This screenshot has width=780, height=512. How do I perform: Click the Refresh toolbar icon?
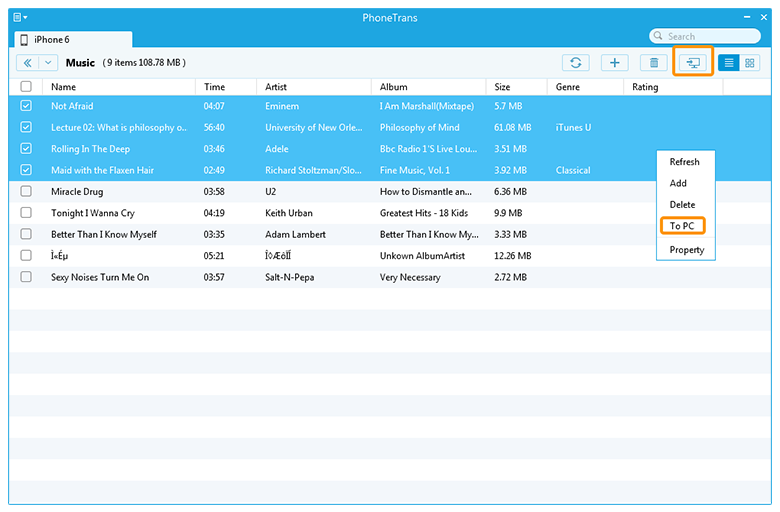pyautogui.click(x=575, y=63)
